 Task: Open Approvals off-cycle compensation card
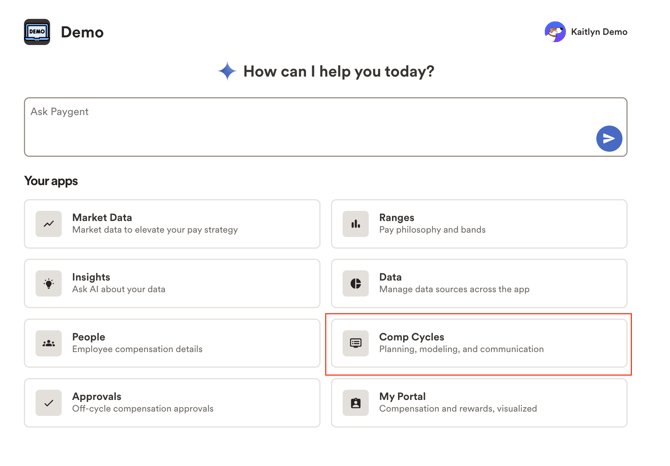pos(172,402)
